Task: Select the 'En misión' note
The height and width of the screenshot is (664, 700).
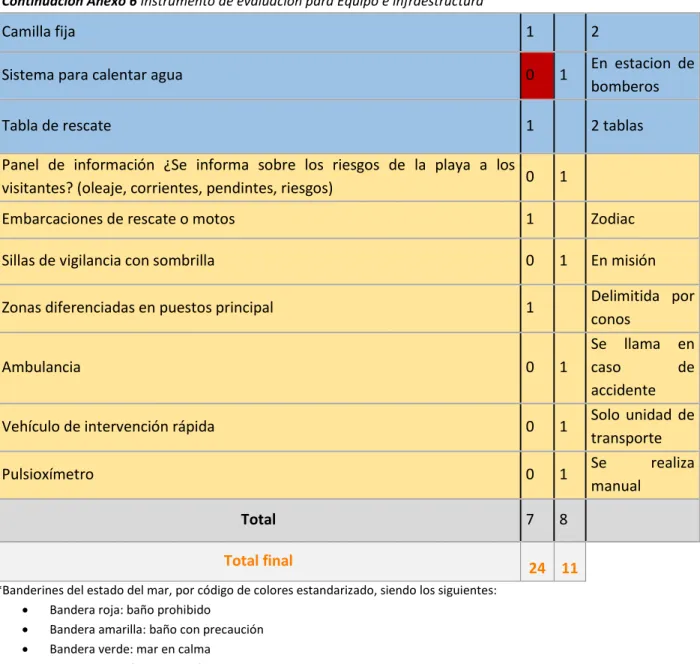Action: click(x=623, y=260)
